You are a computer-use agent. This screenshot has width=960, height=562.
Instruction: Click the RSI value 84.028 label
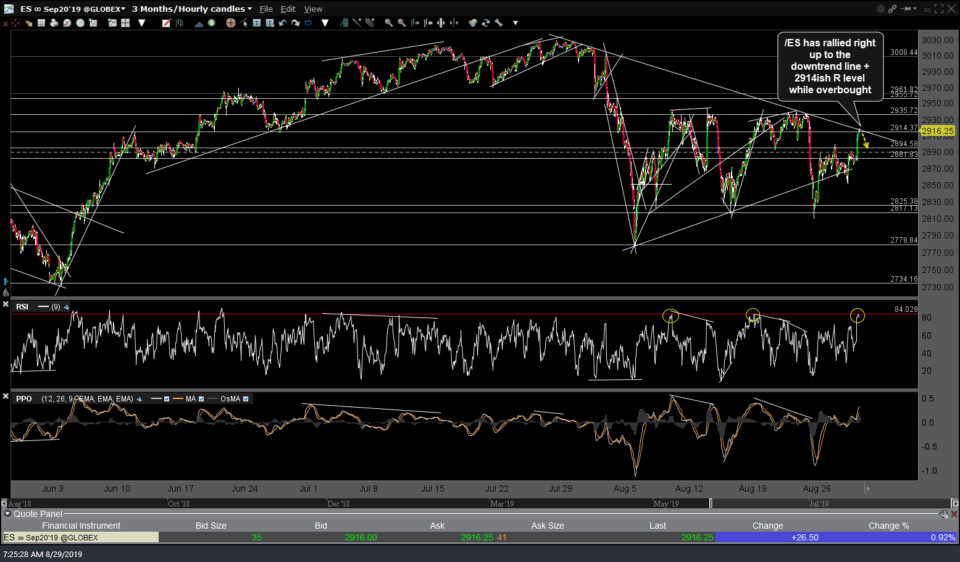tap(906, 309)
